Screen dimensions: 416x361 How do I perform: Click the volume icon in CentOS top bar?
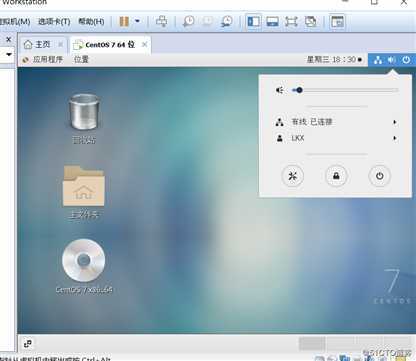[392, 60]
